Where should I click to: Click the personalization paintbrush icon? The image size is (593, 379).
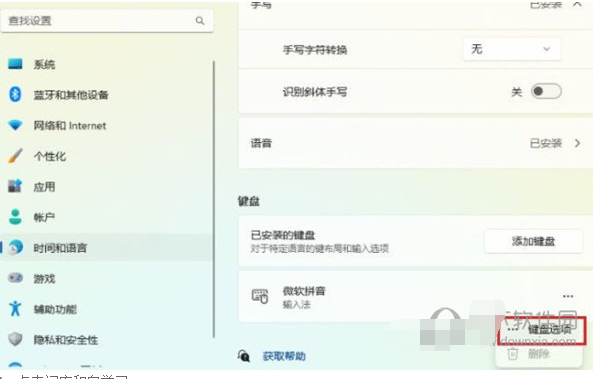click(15, 155)
